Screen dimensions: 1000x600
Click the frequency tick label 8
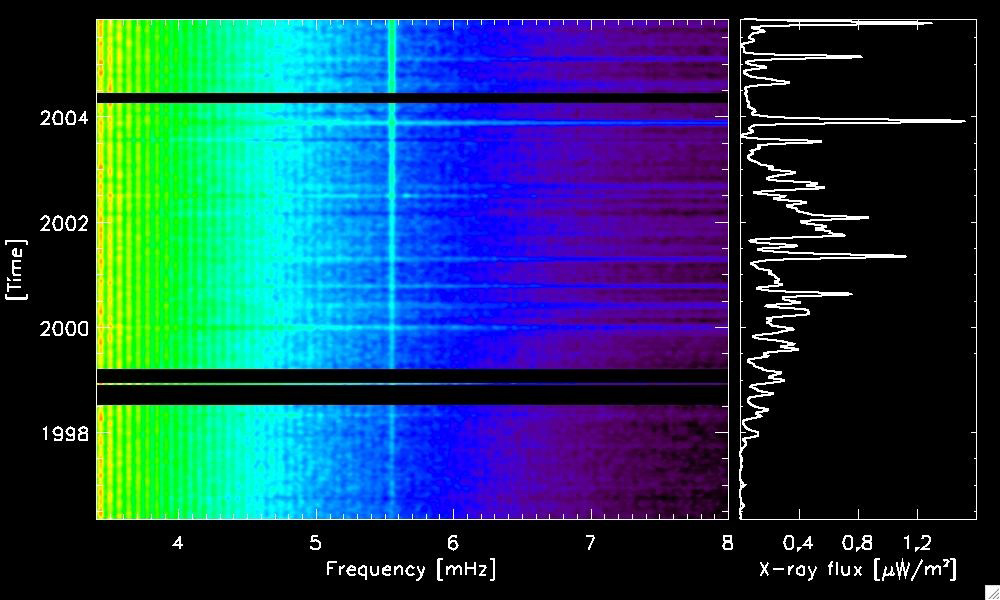725,539
